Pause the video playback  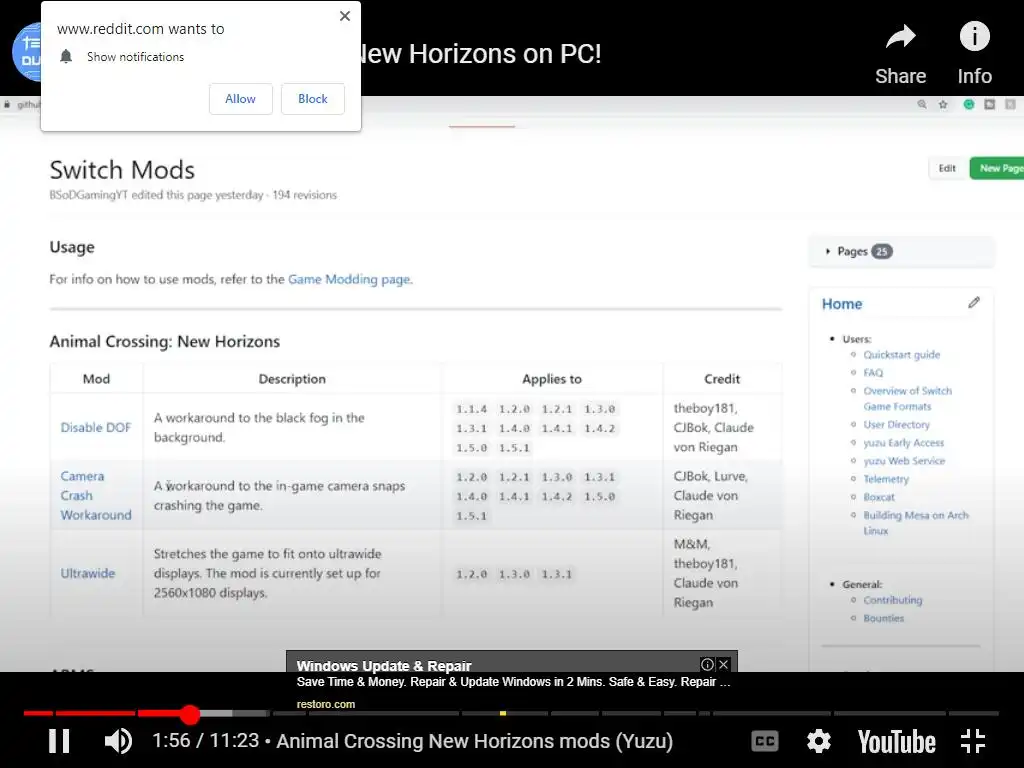click(x=59, y=741)
